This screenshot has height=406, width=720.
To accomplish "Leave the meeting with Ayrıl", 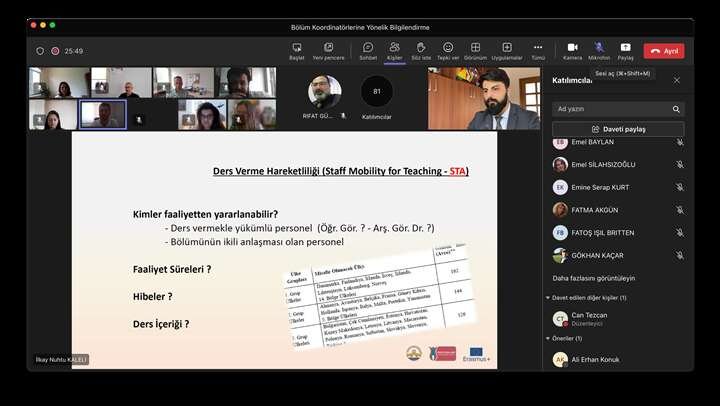I will coord(664,51).
